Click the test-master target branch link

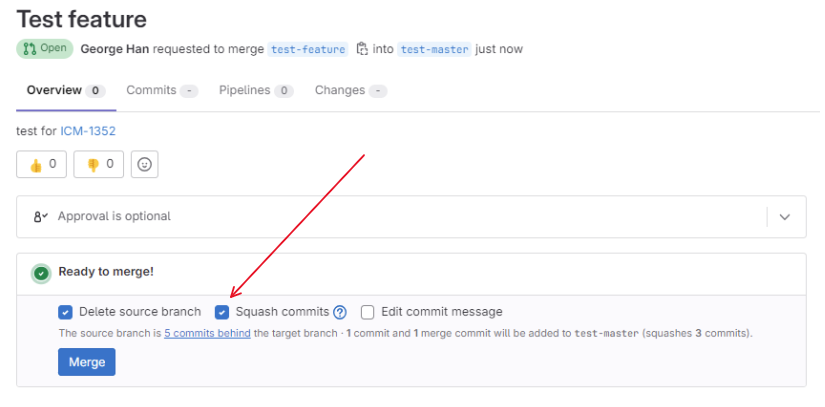click(x=433, y=49)
